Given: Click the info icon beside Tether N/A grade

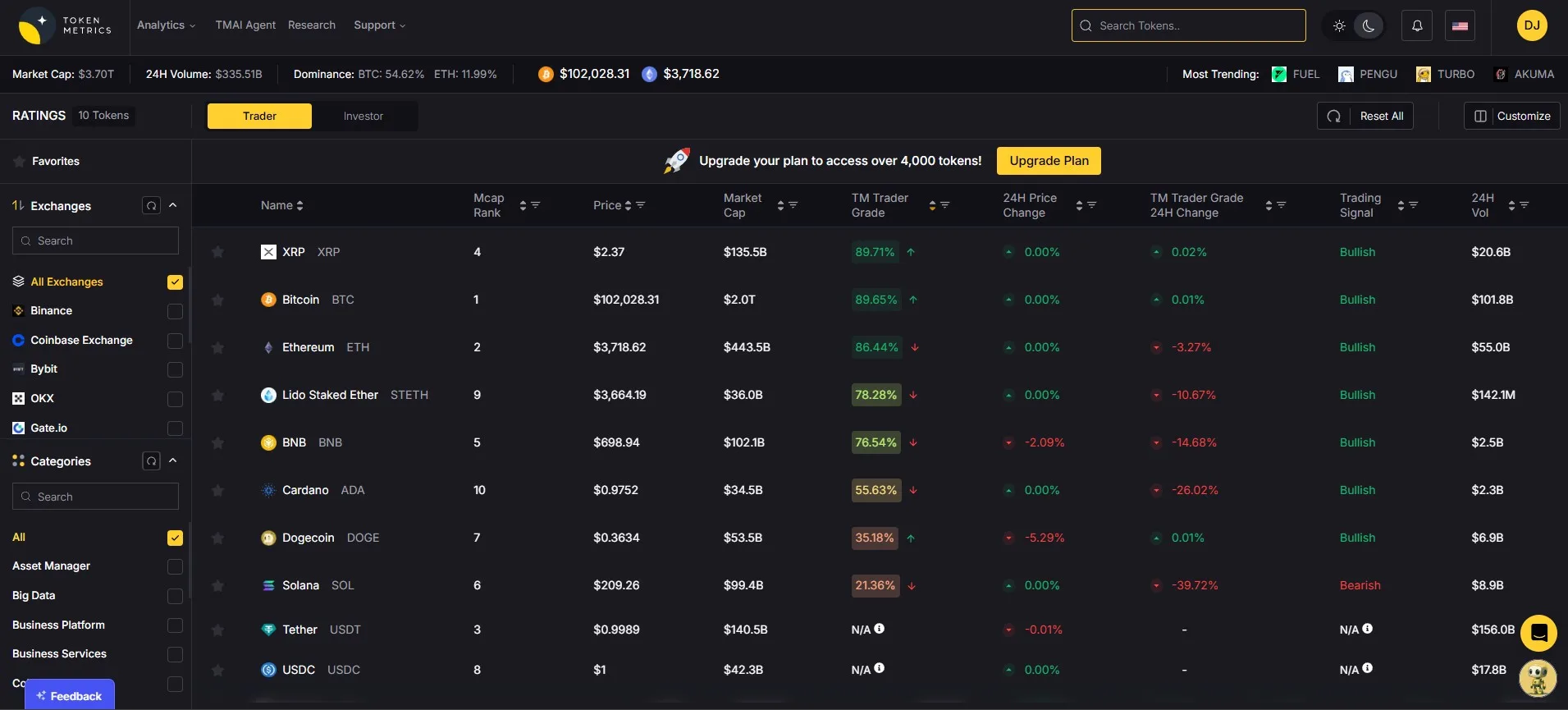Looking at the screenshot, I should coord(879,629).
